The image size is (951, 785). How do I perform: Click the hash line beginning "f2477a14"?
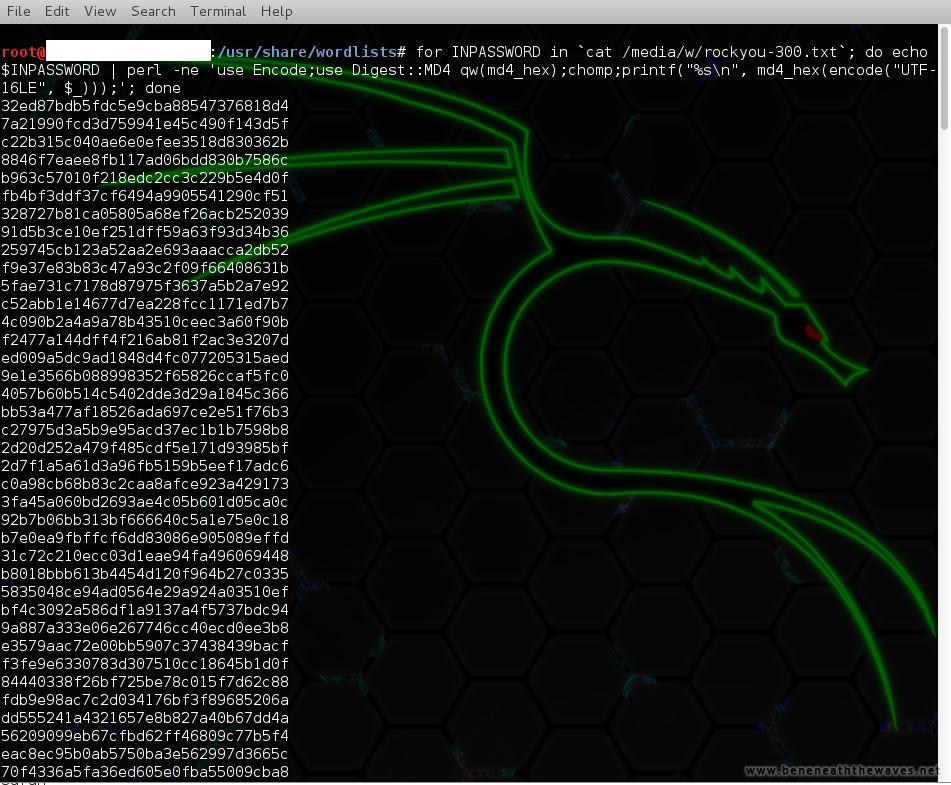click(x=145, y=340)
